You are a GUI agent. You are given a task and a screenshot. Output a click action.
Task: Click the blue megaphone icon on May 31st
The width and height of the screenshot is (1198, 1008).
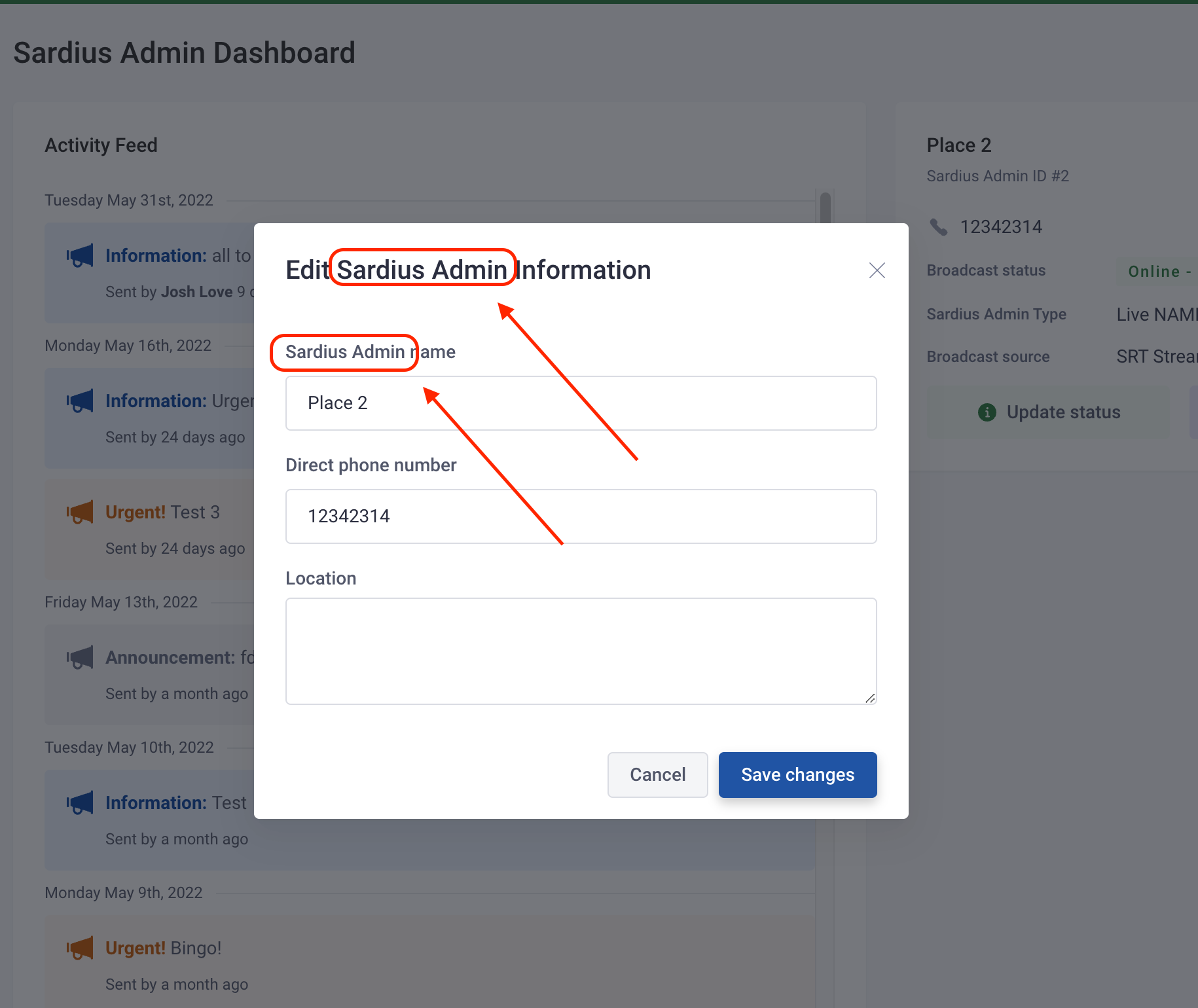pos(80,255)
